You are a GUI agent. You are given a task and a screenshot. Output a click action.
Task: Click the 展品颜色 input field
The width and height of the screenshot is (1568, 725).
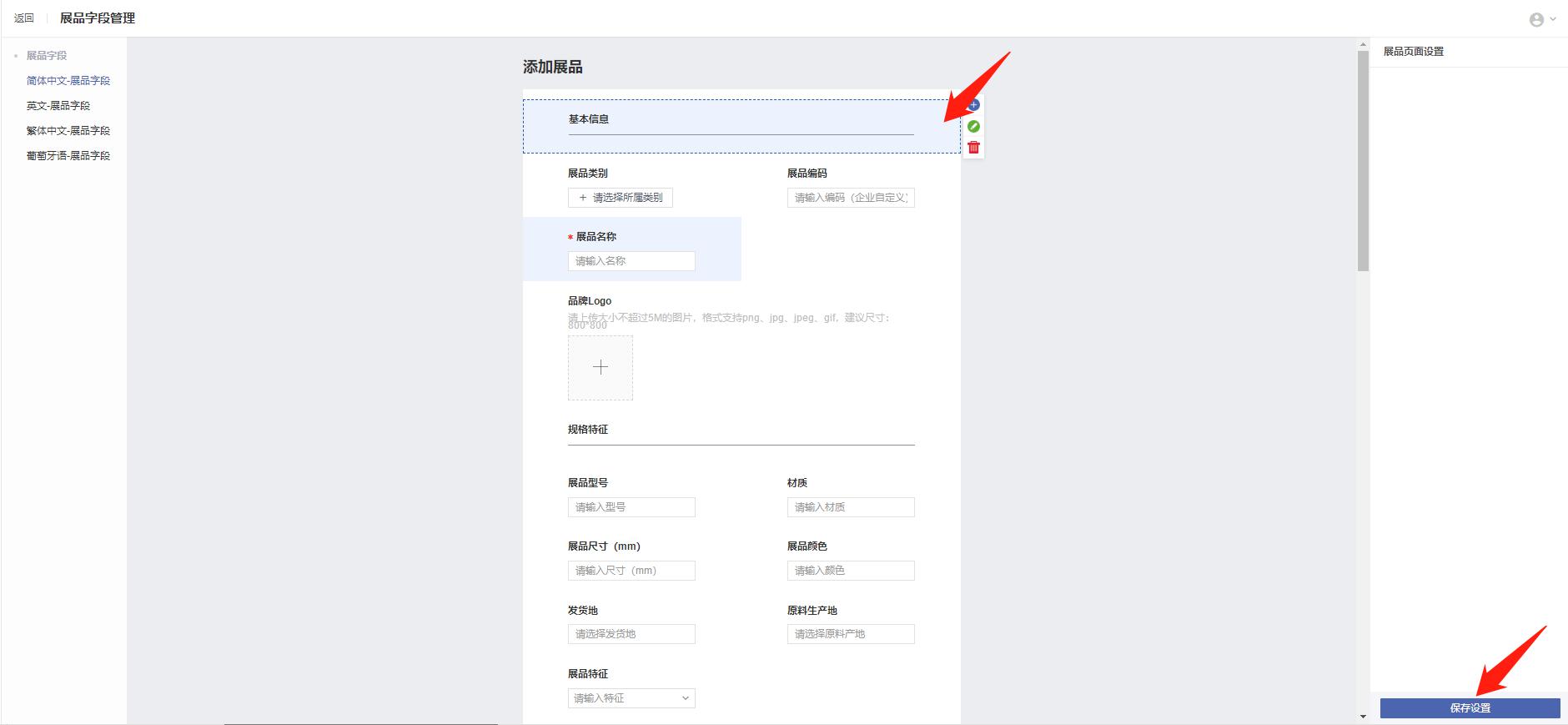(x=851, y=571)
